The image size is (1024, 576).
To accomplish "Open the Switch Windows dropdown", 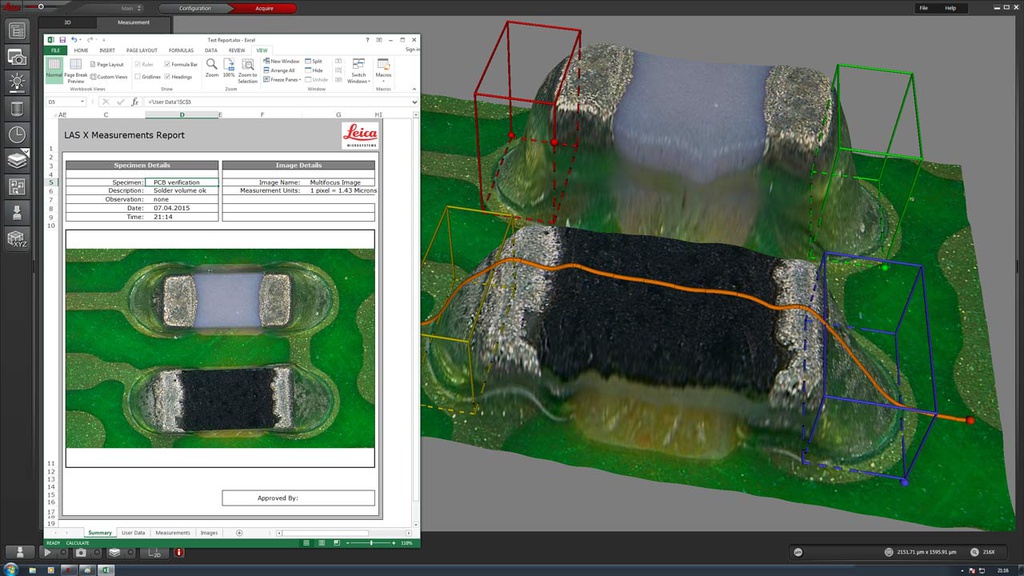I will pos(359,71).
